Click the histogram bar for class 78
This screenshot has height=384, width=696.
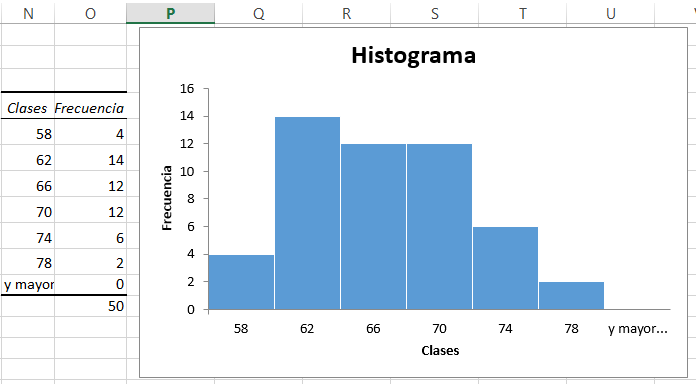click(x=571, y=296)
